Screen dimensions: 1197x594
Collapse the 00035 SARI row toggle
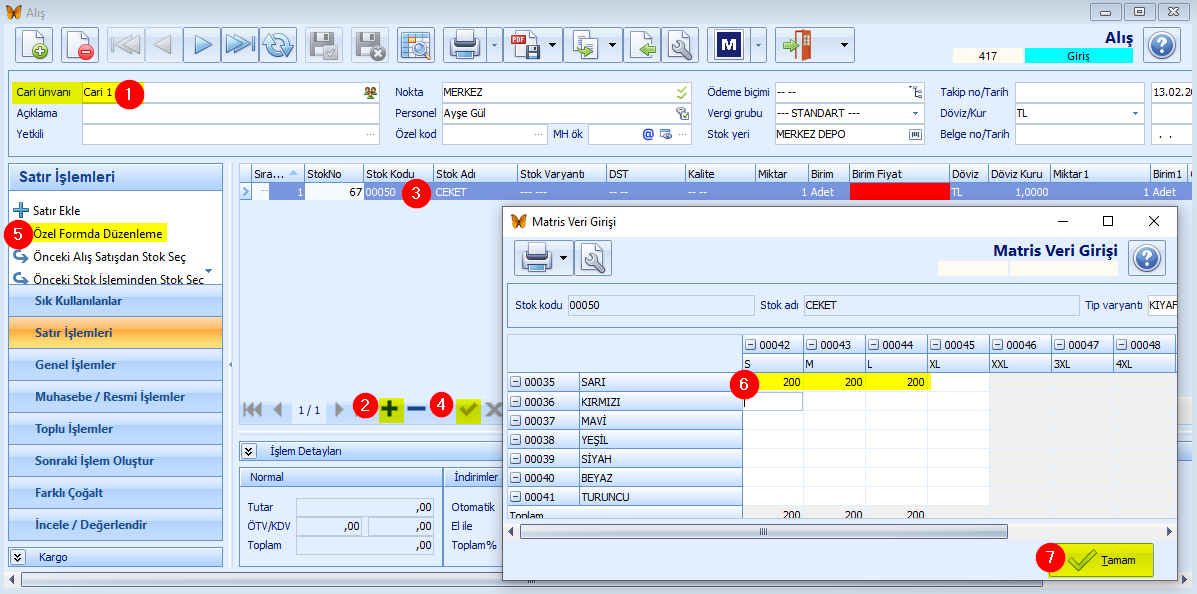pos(517,382)
